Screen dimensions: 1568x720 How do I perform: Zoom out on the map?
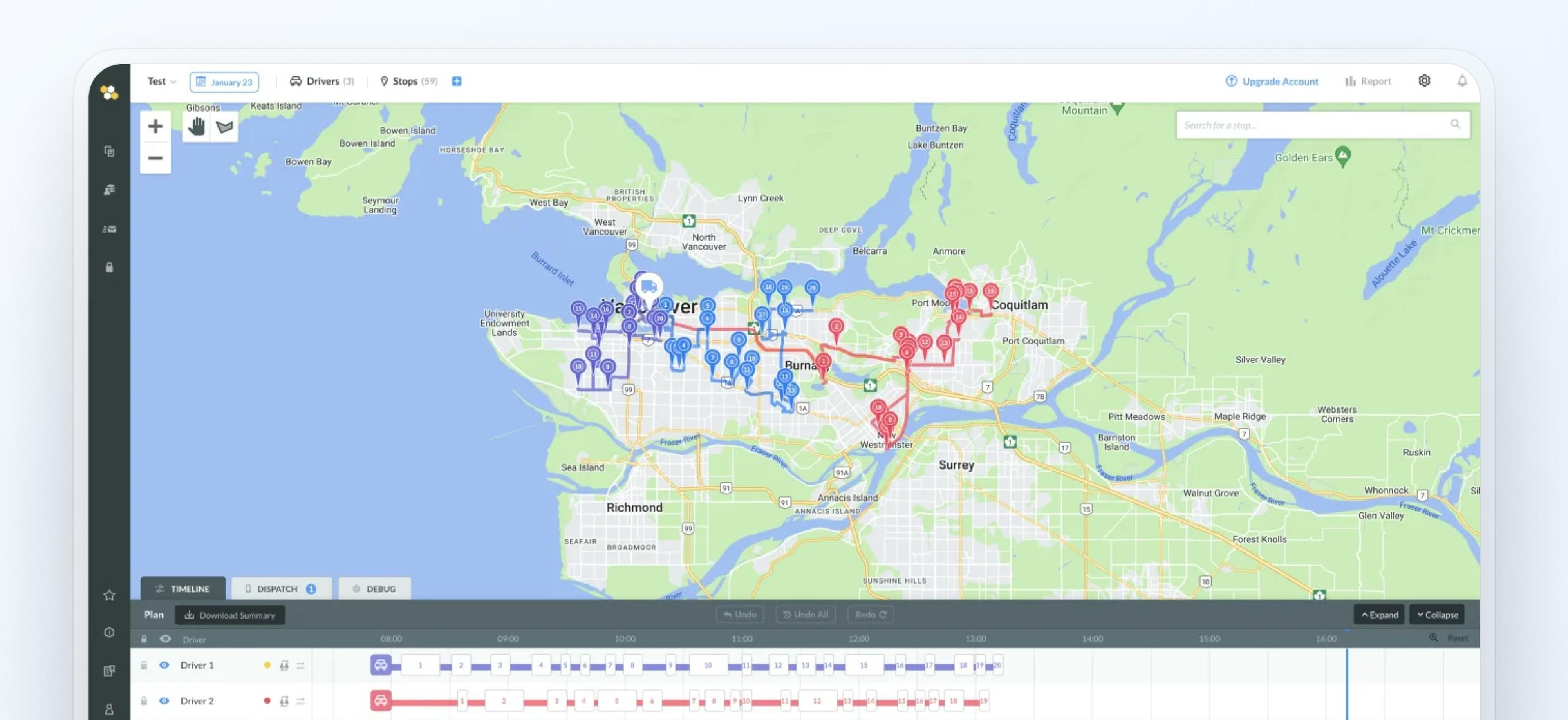click(155, 158)
